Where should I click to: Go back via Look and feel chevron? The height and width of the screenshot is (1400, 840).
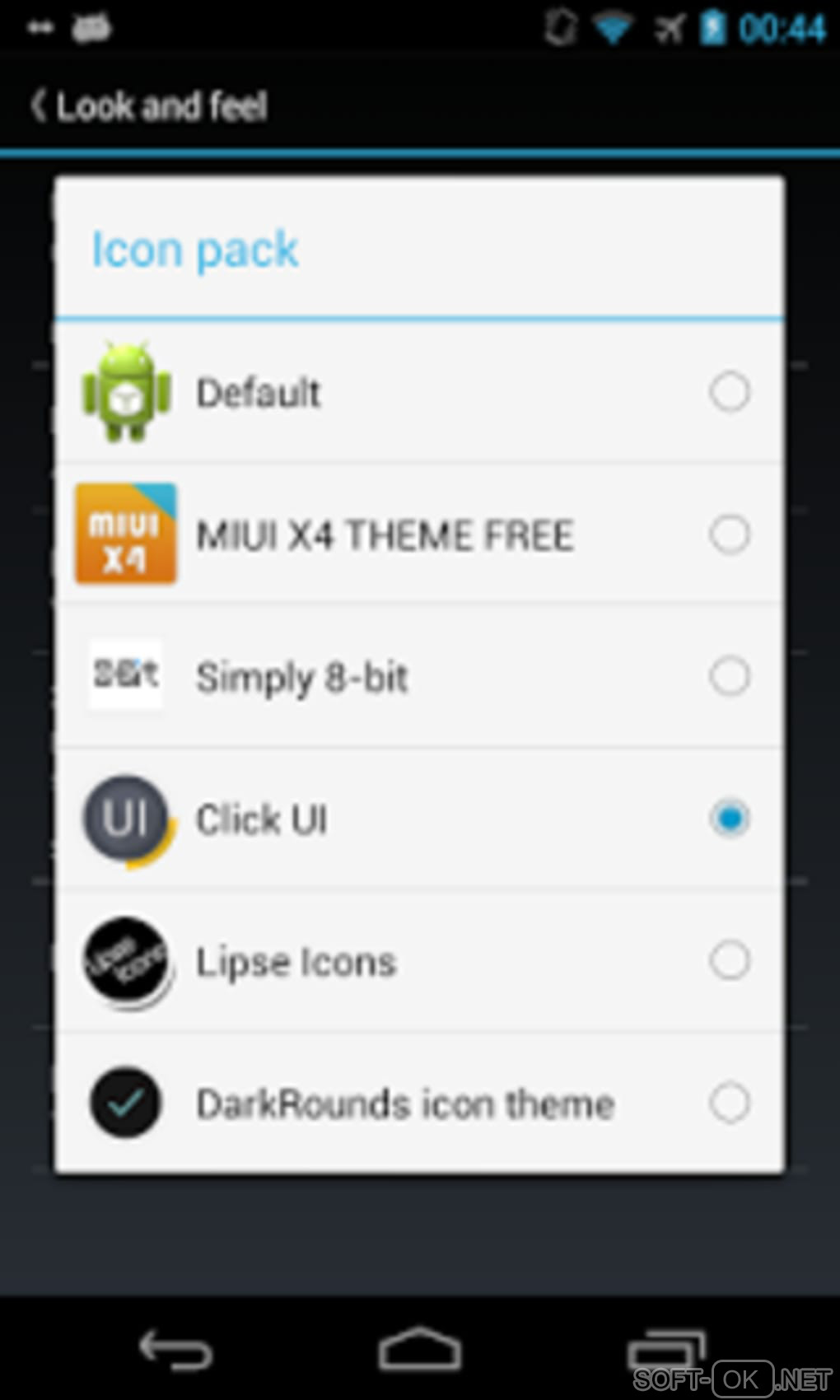coord(37,105)
